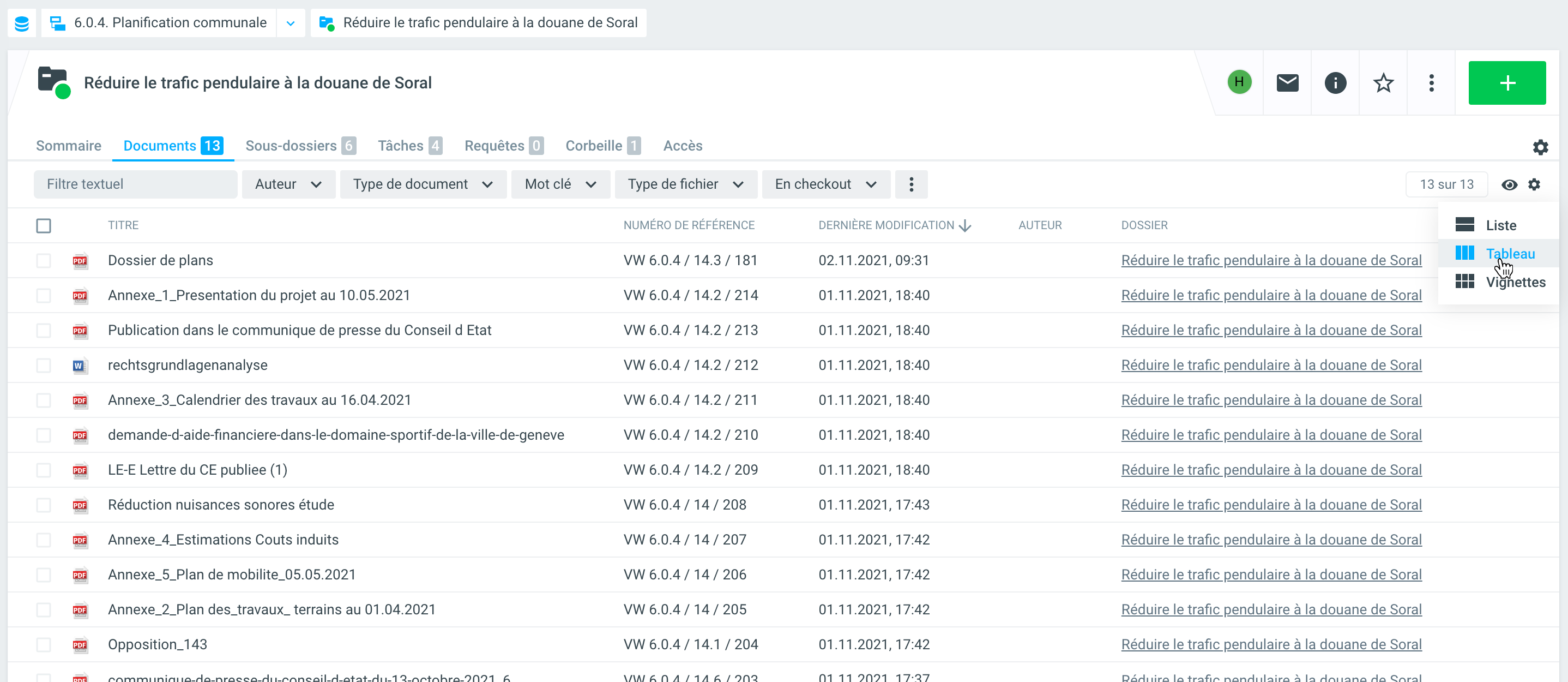Image resolution: width=1568 pixels, height=682 pixels.
Task: Click the green plus add button
Action: (1506, 83)
